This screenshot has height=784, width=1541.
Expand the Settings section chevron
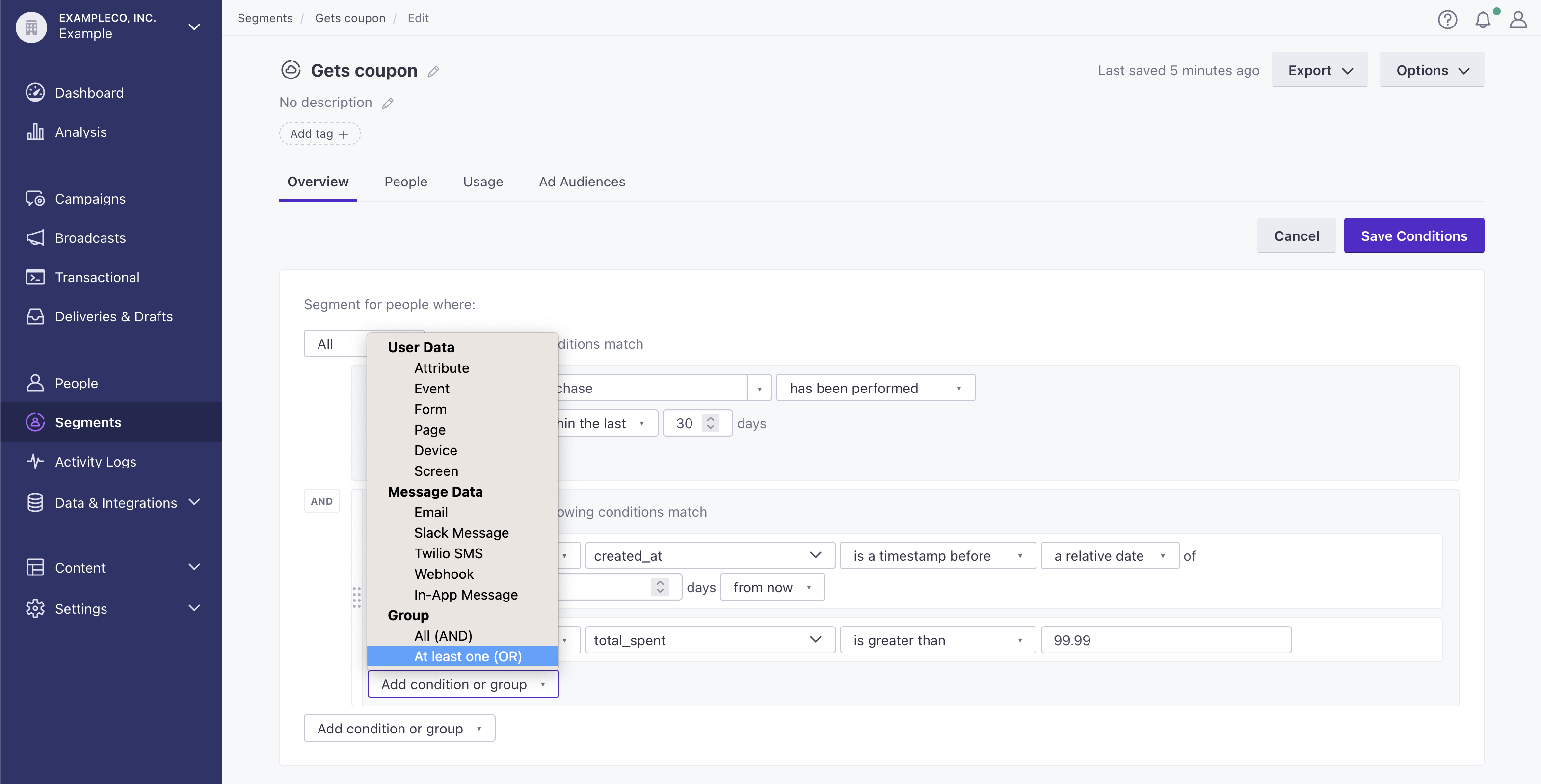(x=194, y=608)
